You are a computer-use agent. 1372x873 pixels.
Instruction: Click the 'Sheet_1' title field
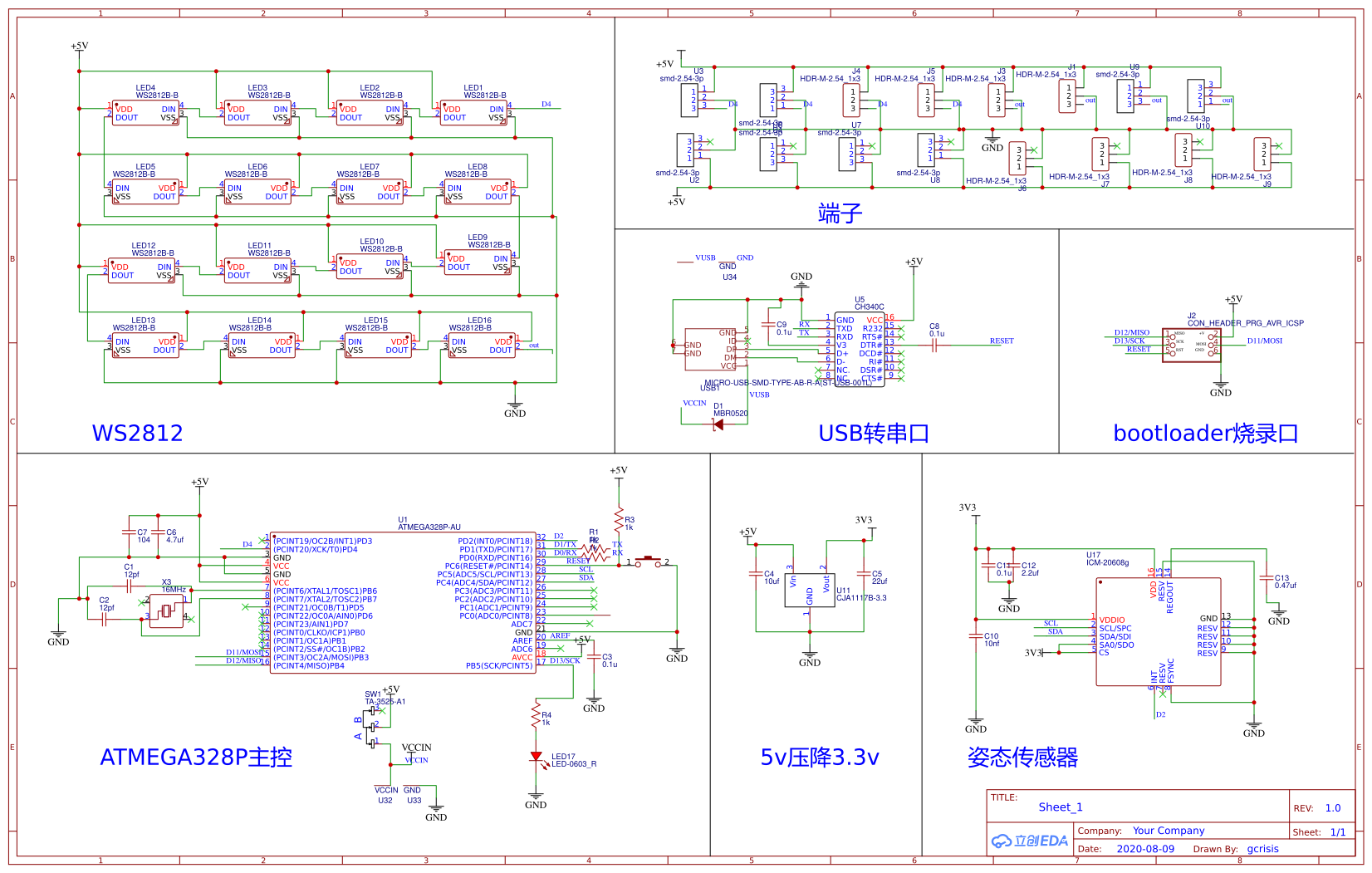tap(1061, 807)
